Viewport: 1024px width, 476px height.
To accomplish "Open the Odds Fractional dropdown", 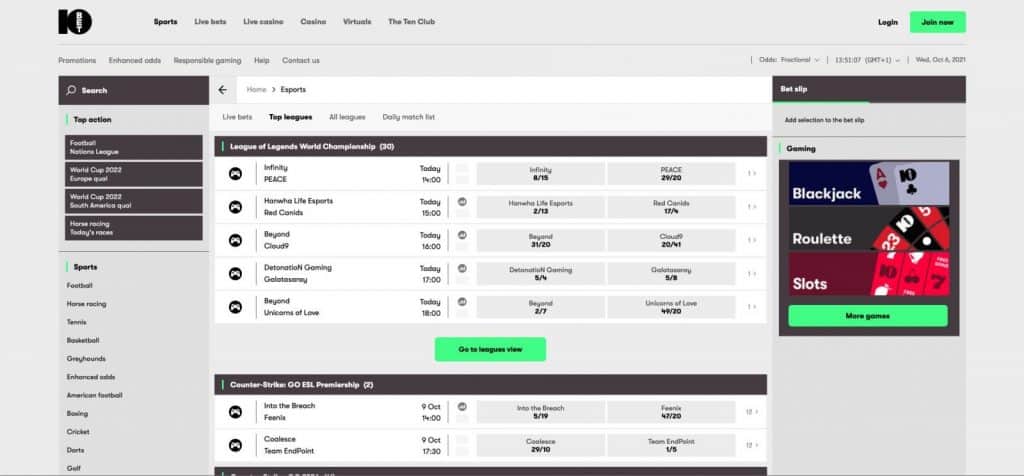I will [x=789, y=60].
